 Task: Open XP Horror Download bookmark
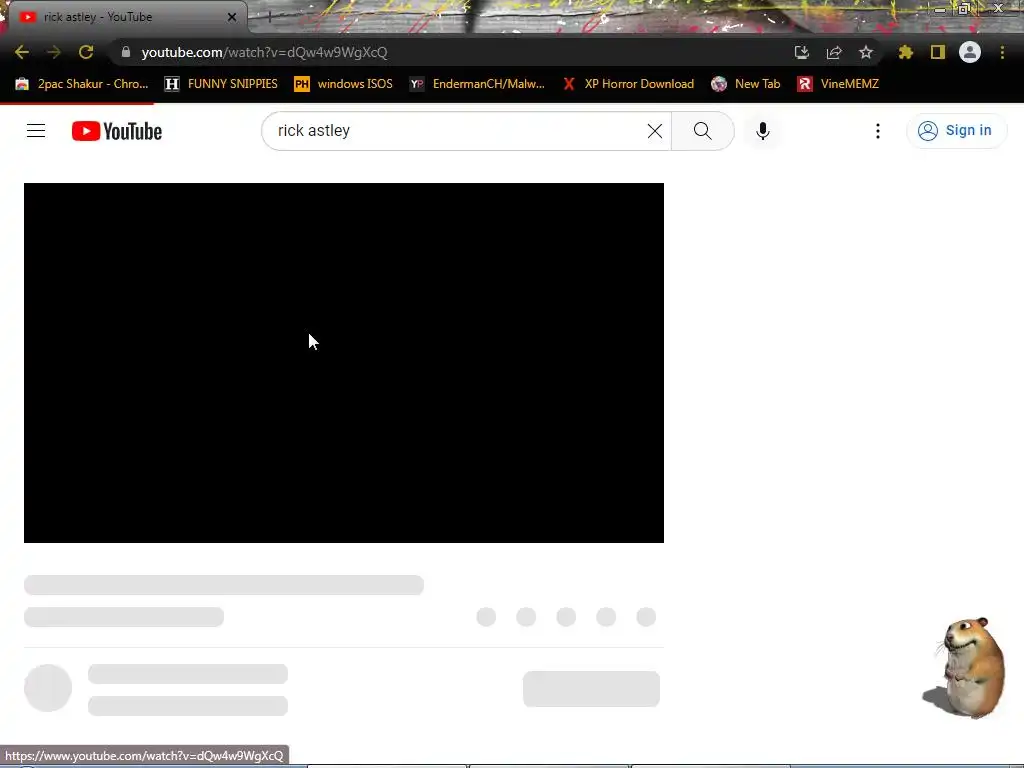[x=628, y=84]
